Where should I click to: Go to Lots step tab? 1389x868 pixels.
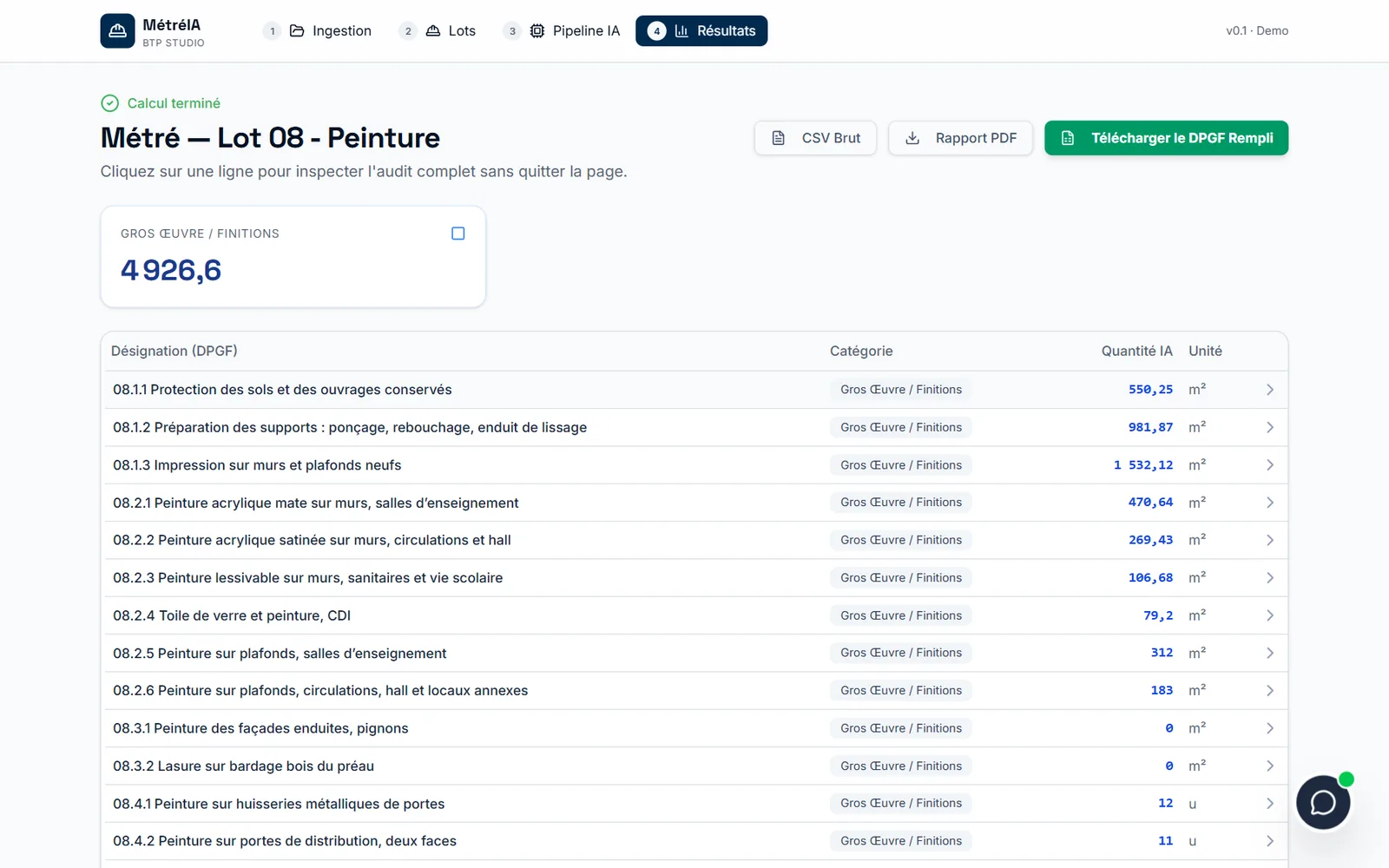(438, 30)
